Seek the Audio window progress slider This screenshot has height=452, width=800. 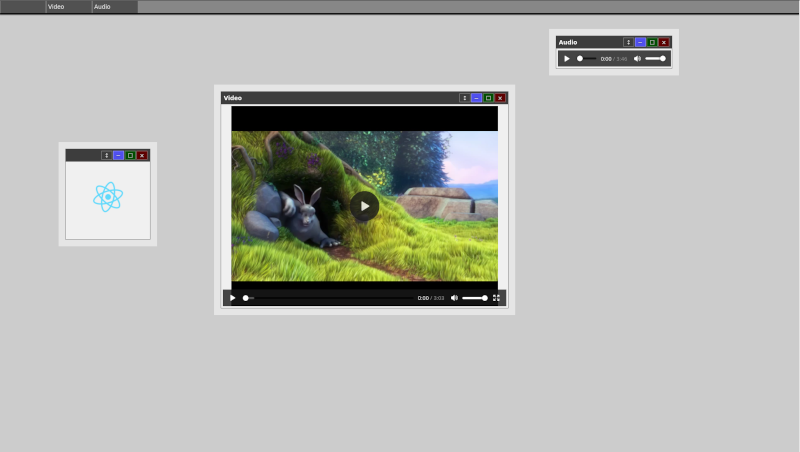[x=586, y=59]
